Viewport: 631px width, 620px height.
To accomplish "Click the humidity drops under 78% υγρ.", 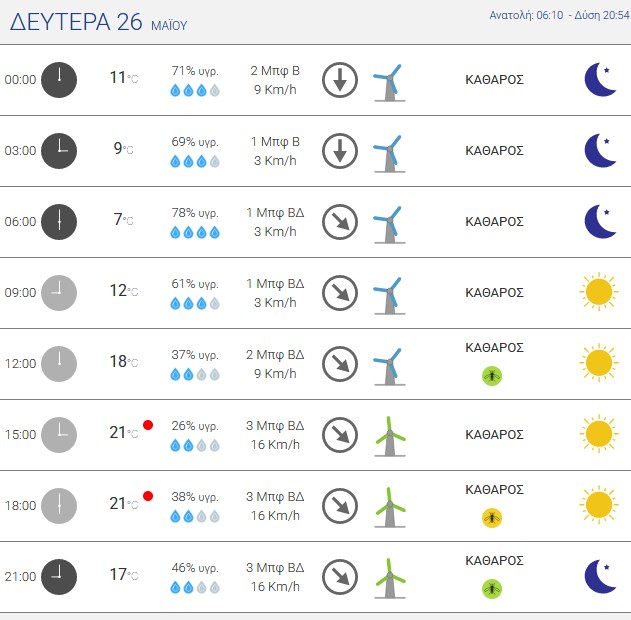I will pyautogui.click(x=195, y=232).
